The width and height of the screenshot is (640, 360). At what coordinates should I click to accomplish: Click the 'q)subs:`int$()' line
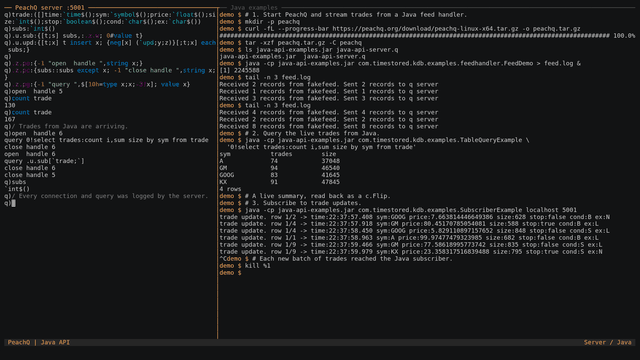pos(29,29)
